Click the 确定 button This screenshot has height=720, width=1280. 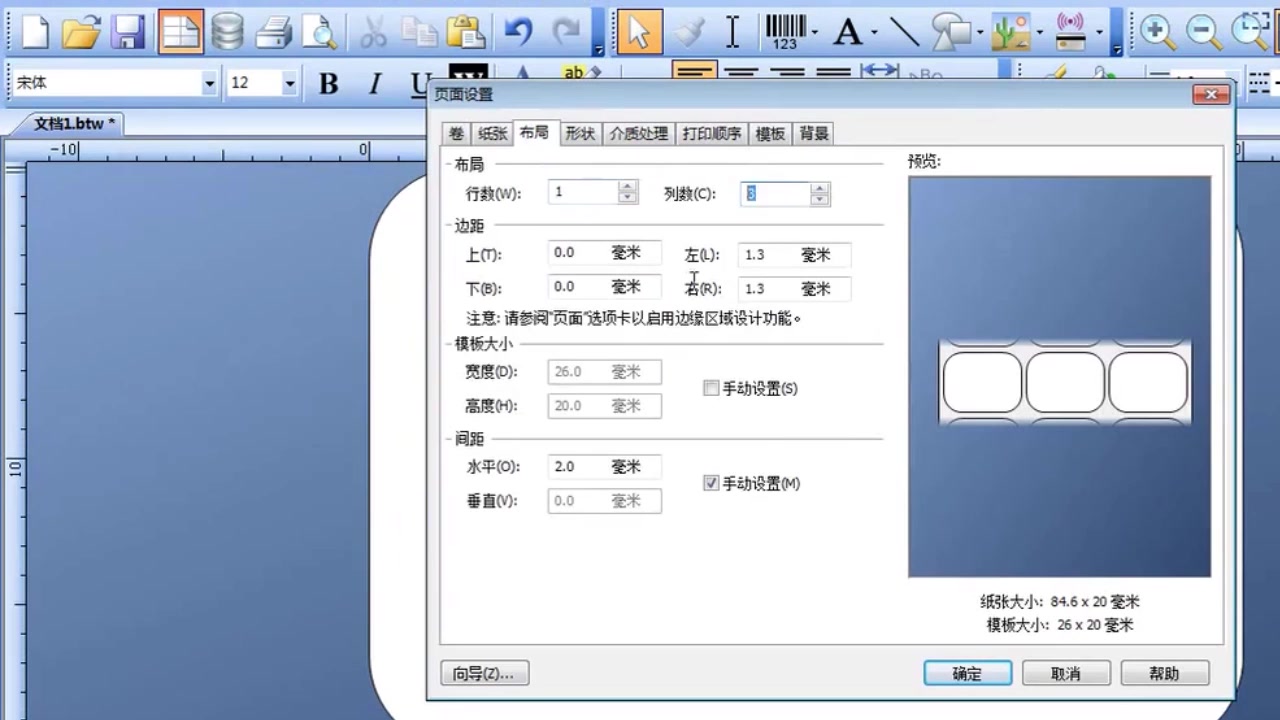coord(967,673)
